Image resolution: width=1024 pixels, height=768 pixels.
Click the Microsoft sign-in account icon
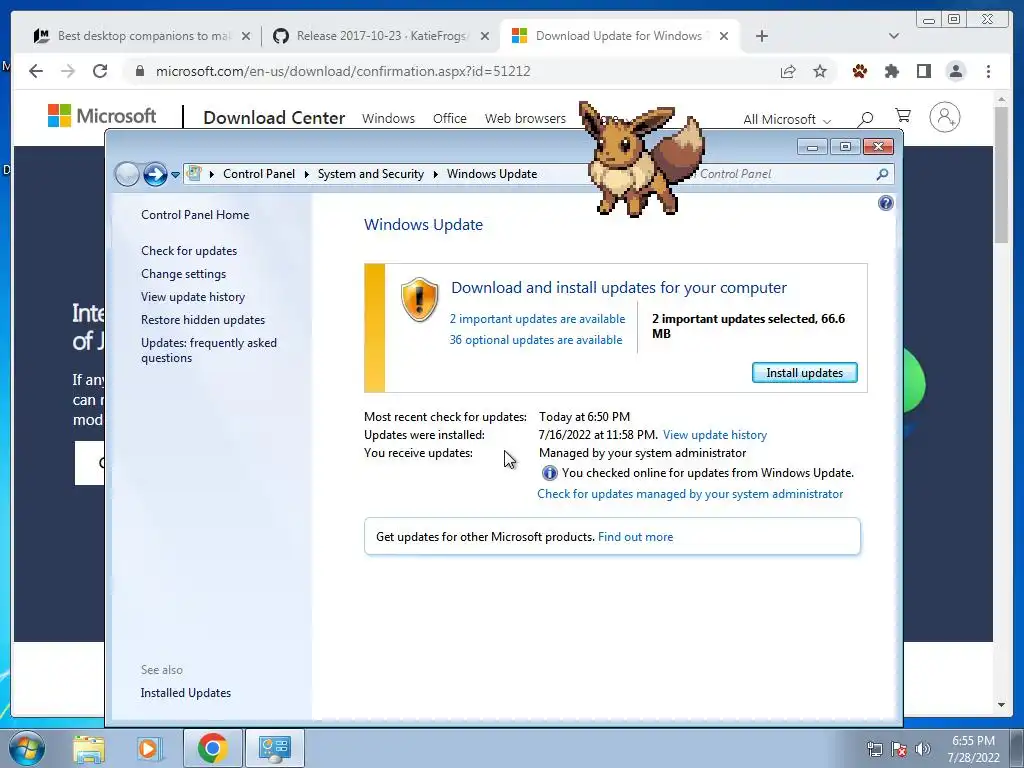coord(944,117)
